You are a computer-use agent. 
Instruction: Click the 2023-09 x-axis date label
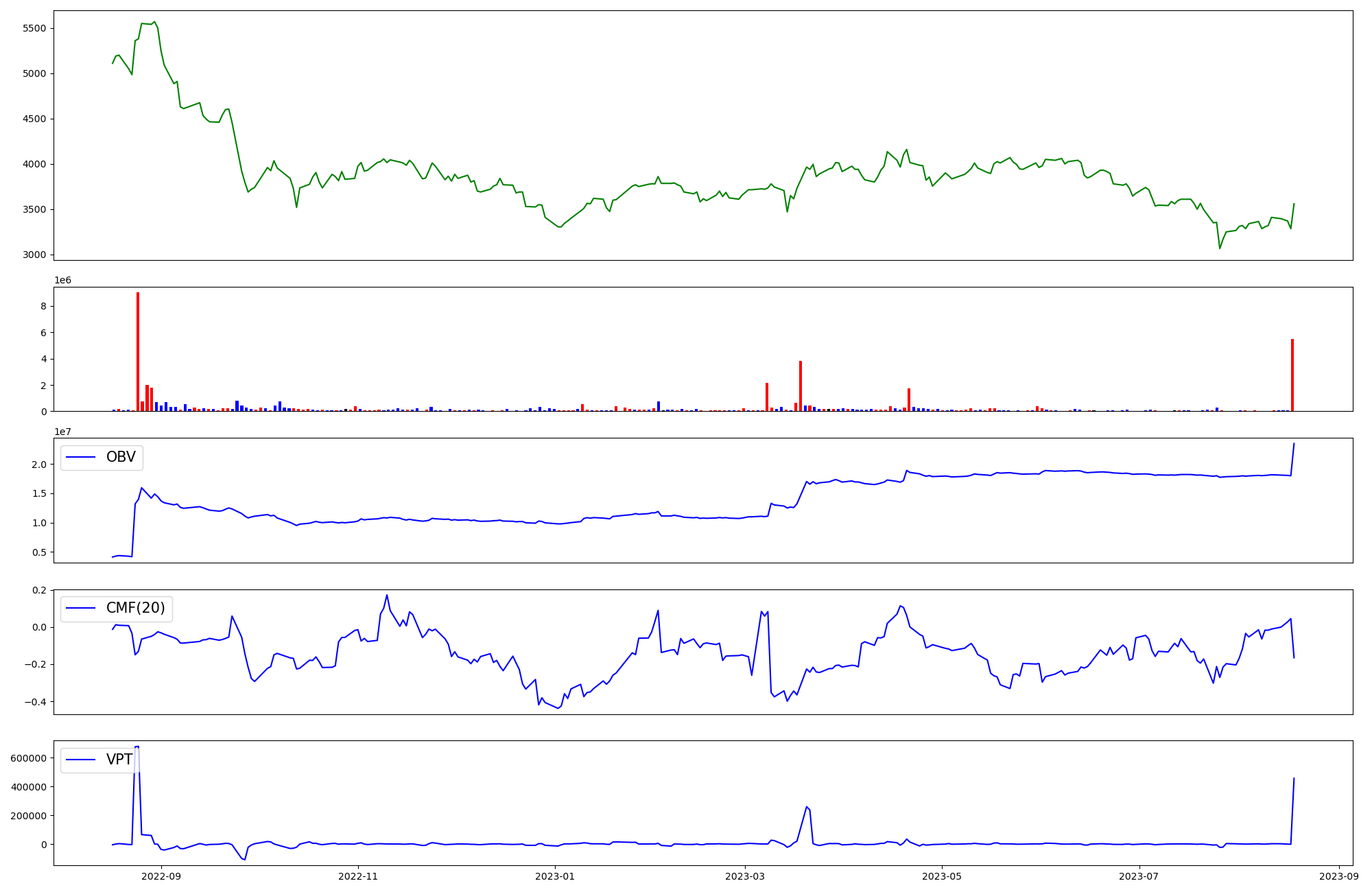1339,876
